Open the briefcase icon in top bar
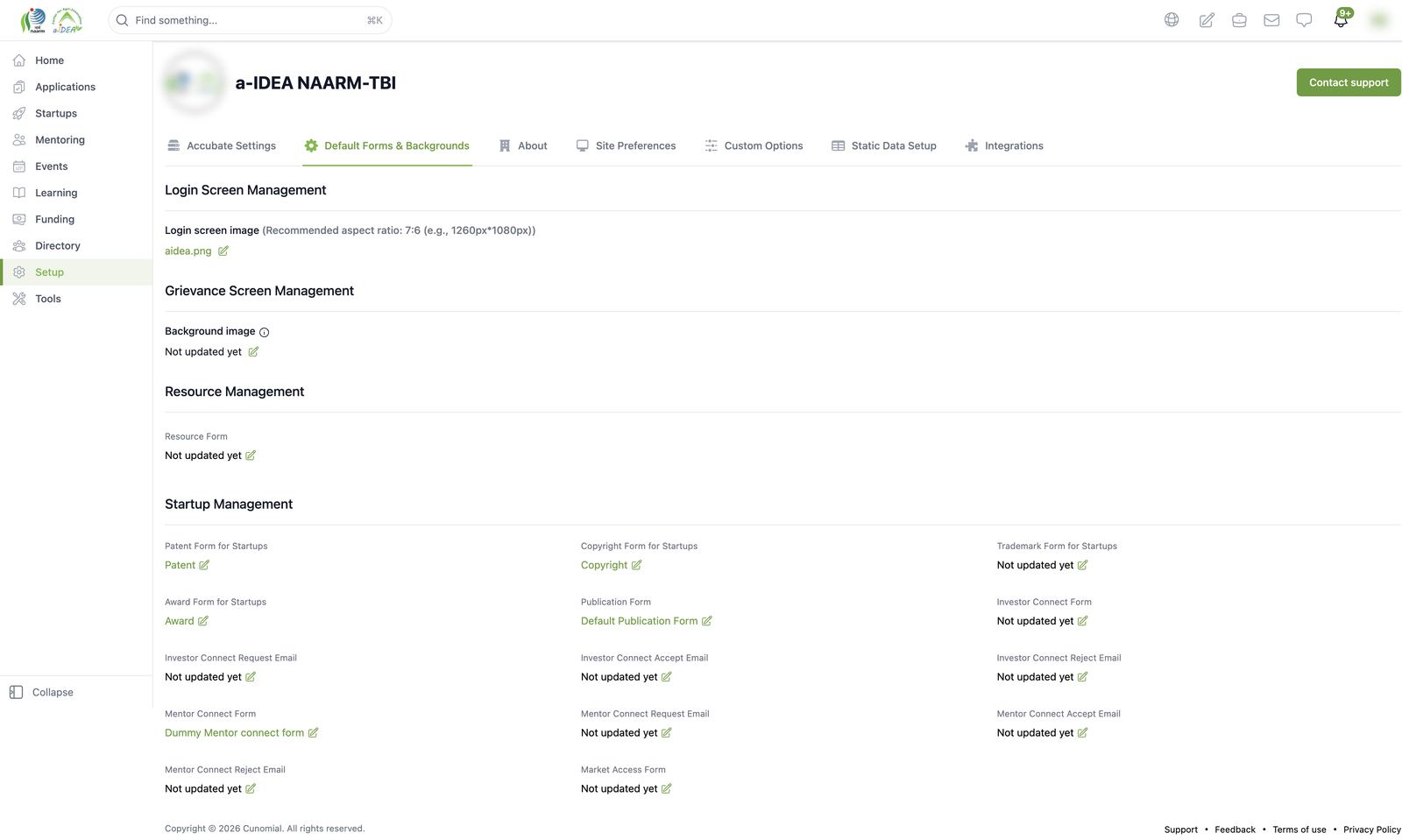The height and width of the screenshot is (840, 1402). pos(1239,20)
